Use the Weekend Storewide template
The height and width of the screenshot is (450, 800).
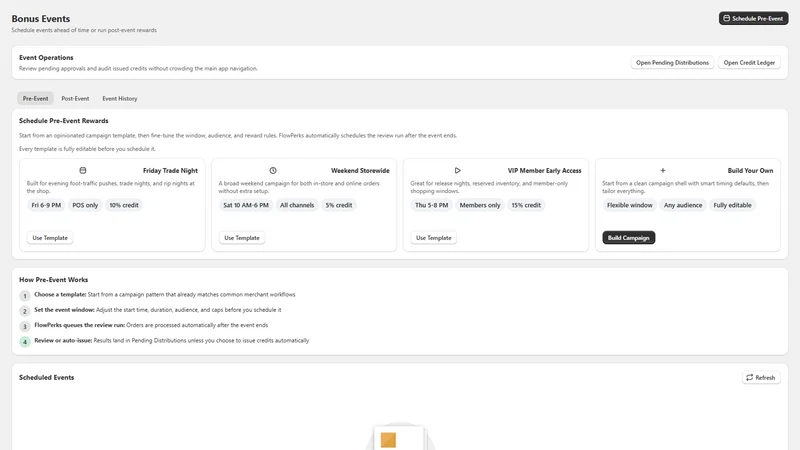tap(242, 238)
